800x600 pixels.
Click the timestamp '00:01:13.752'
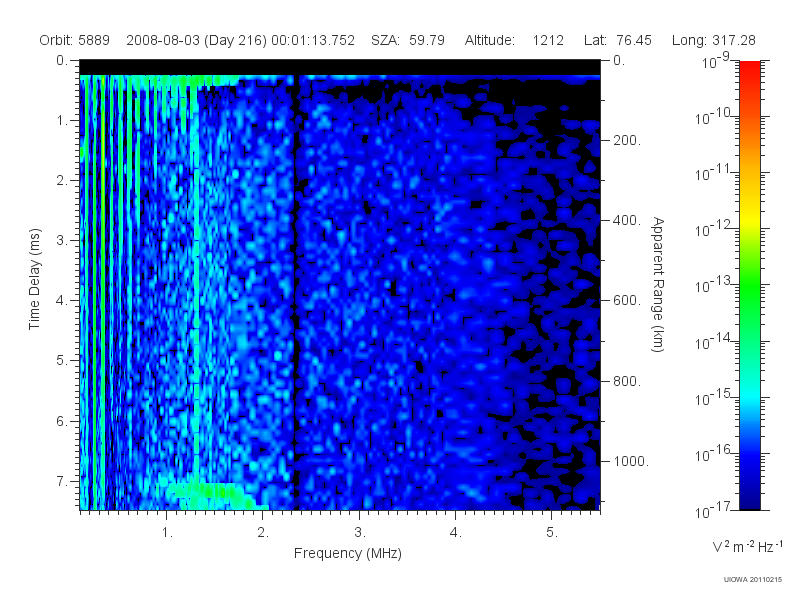tap(313, 40)
